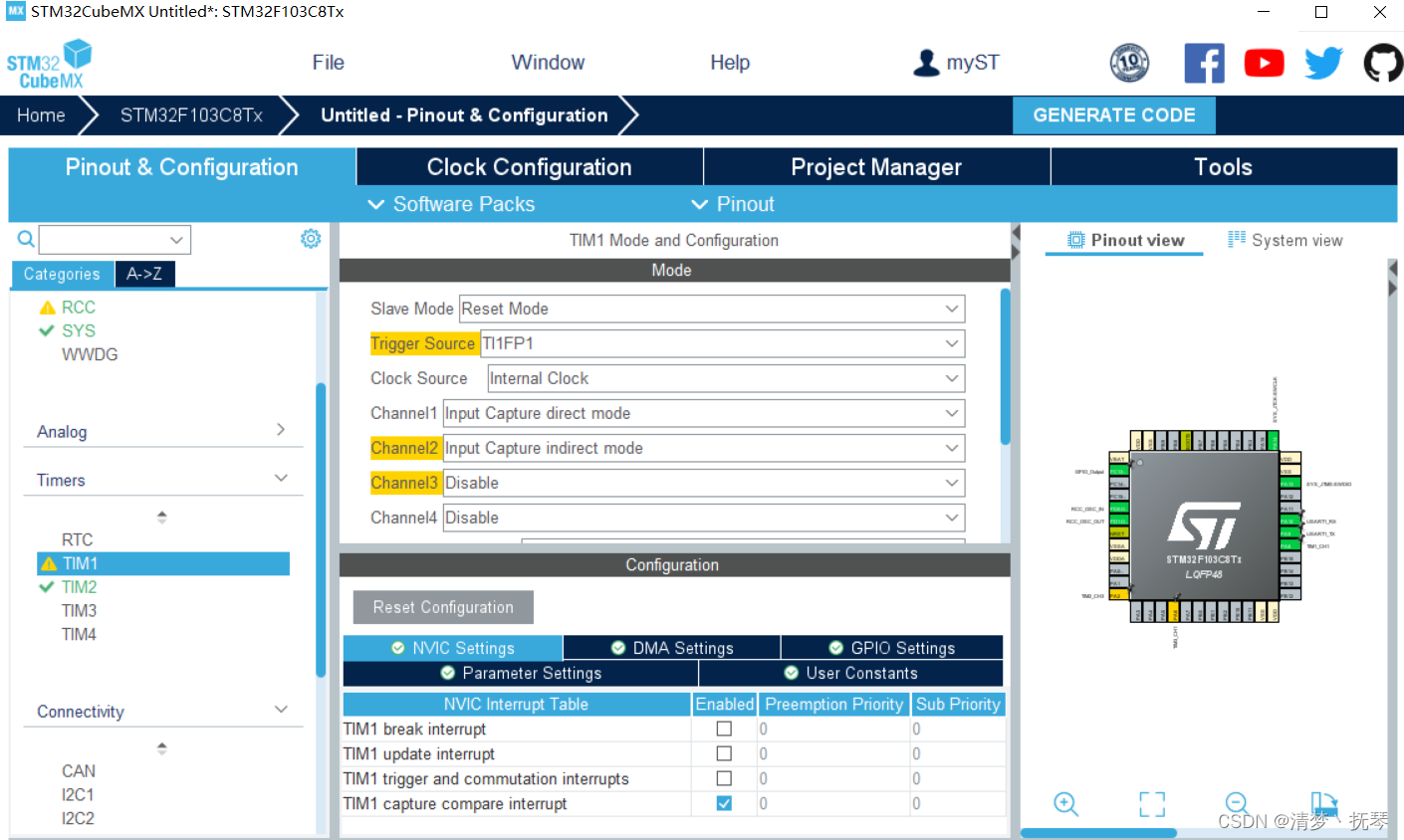Expand the Pinout menu
This screenshot has height=840, width=1404.
tap(732, 204)
